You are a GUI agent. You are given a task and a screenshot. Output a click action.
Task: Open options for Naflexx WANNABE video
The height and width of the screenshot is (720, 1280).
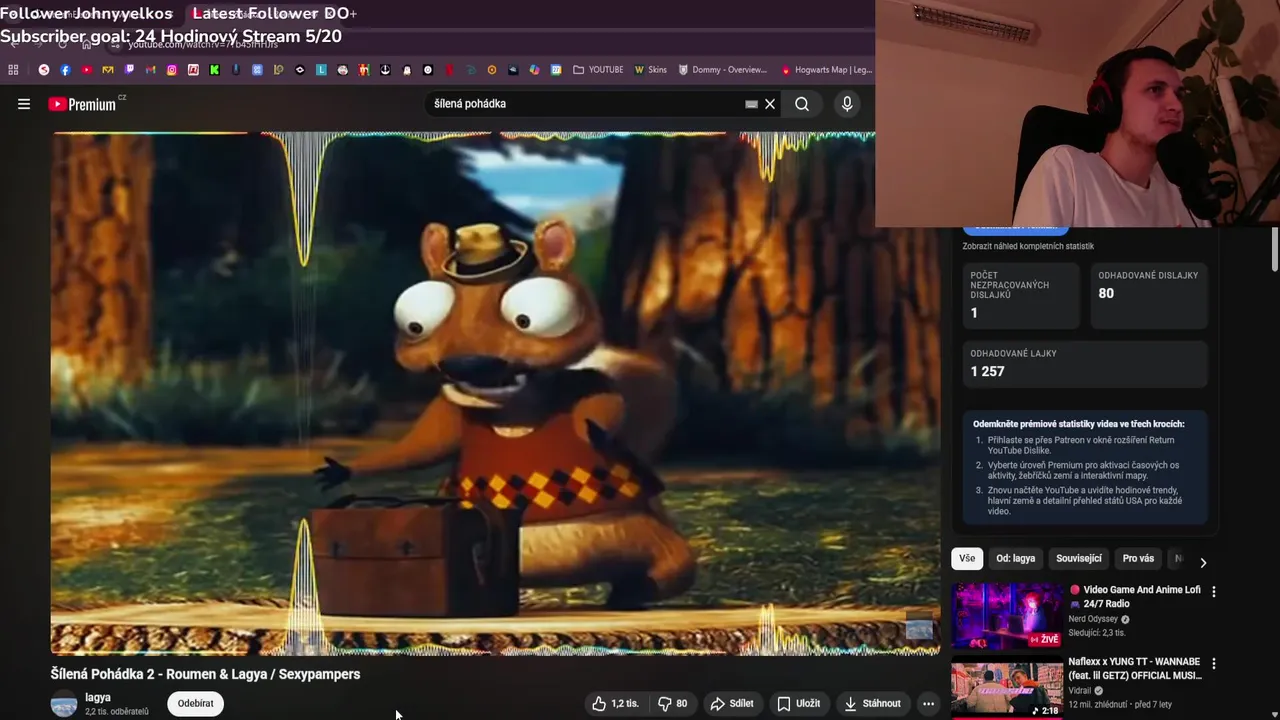[1214, 664]
